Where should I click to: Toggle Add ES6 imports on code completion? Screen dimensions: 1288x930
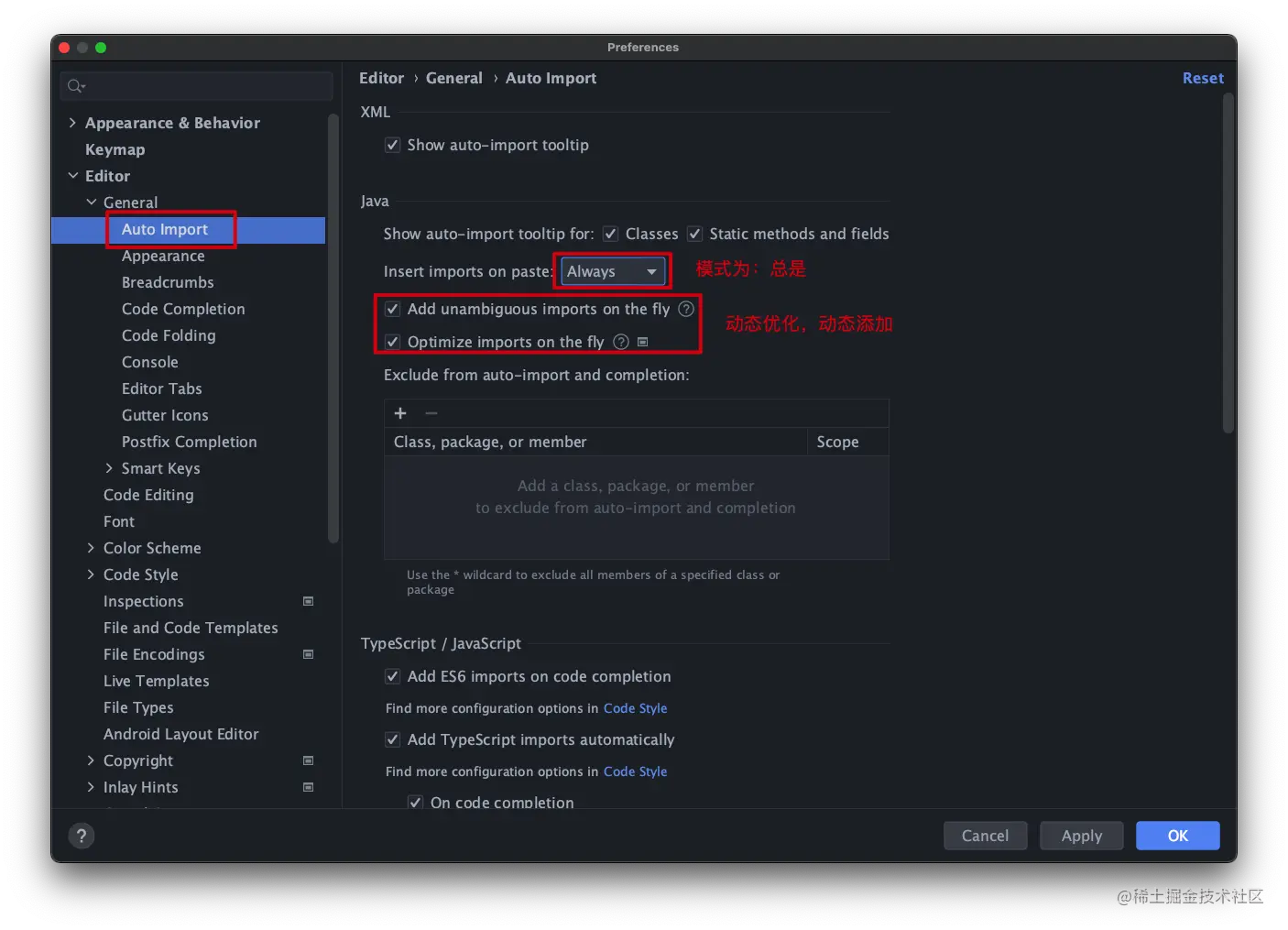click(393, 676)
